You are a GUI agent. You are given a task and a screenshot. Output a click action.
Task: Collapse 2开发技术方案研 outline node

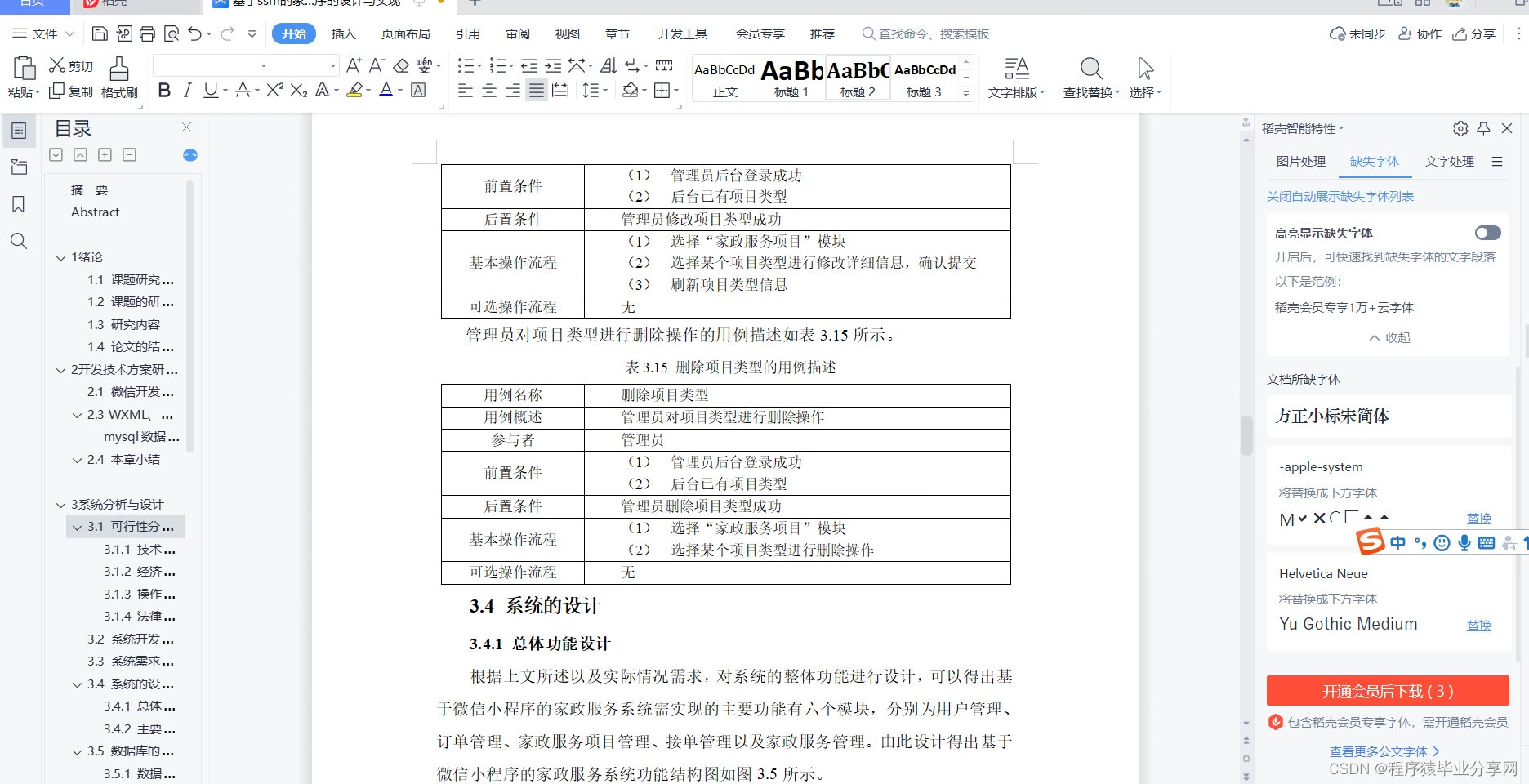(60, 370)
